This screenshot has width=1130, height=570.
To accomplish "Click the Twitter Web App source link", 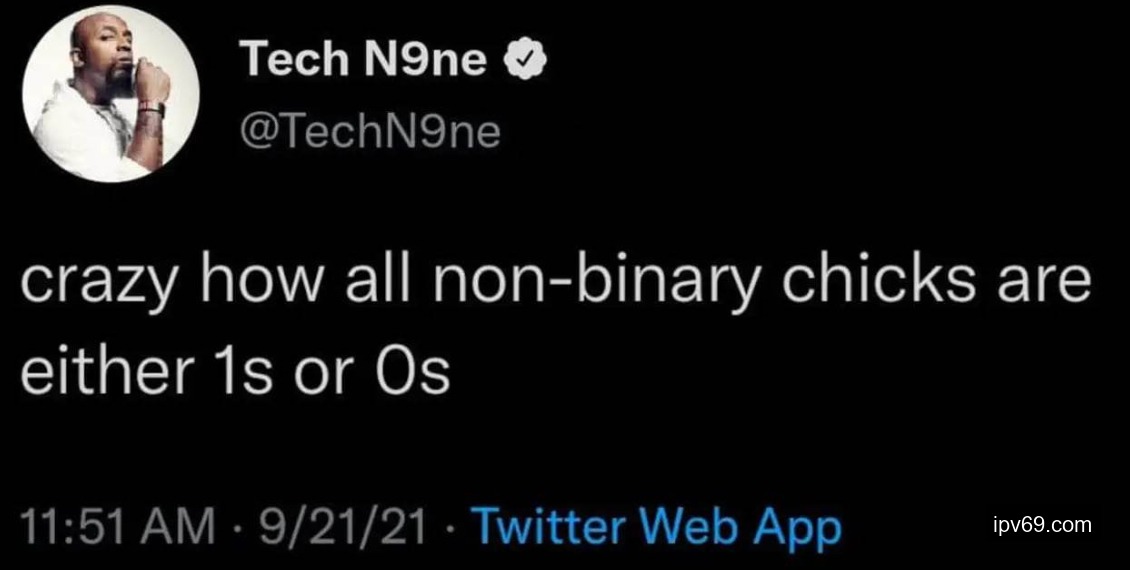I will click(x=656, y=525).
